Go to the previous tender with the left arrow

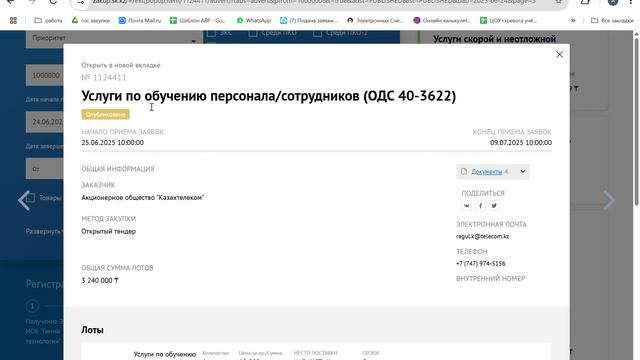24,200
